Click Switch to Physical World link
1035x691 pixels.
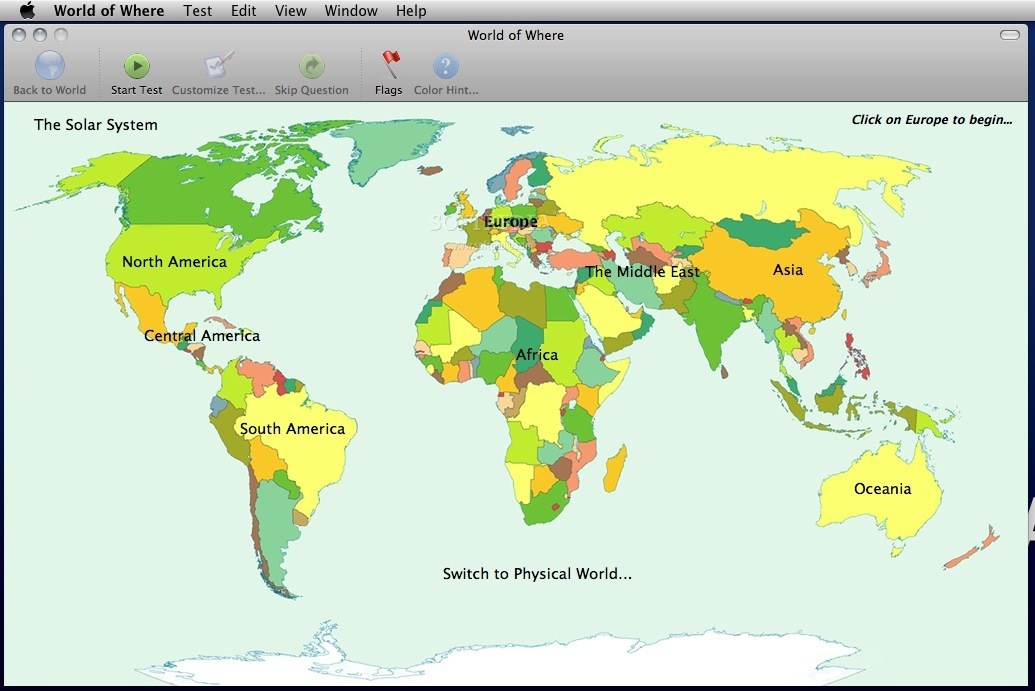click(537, 574)
